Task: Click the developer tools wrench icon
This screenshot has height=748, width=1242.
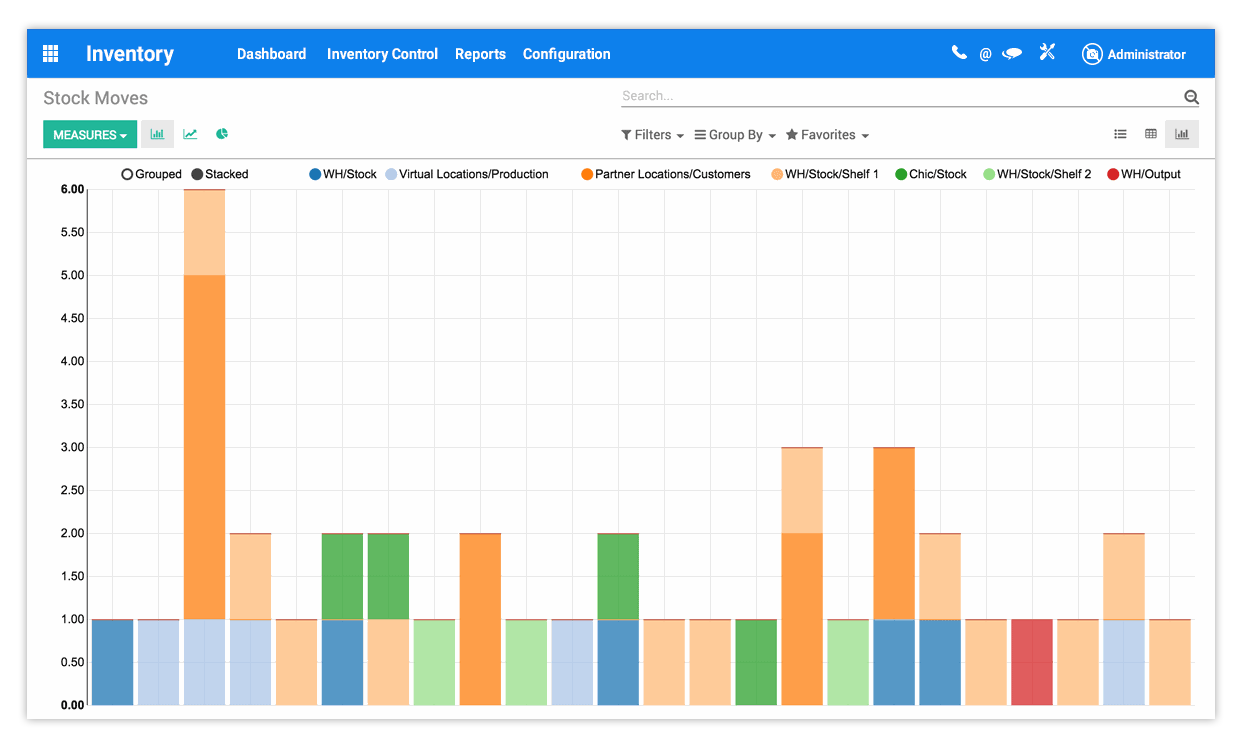Action: pos(1047,53)
